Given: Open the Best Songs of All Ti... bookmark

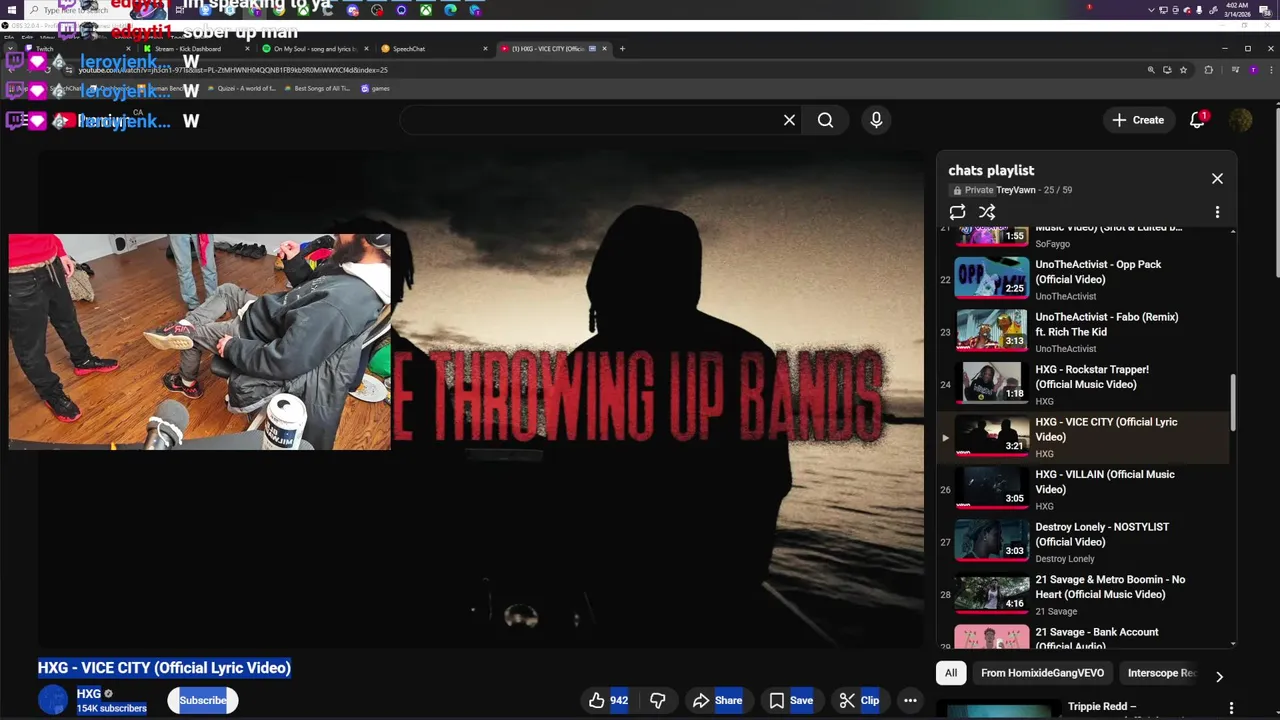Looking at the screenshot, I should tap(316, 88).
